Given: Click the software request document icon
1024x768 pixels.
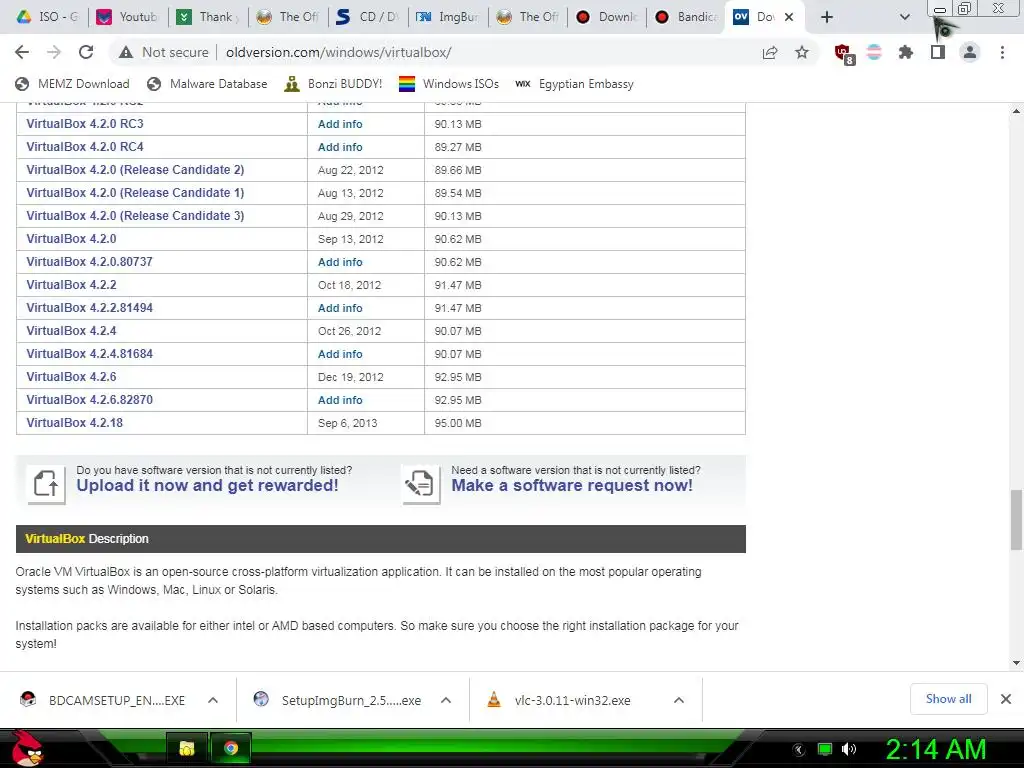Looking at the screenshot, I should pyautogui.click(x=421, y=485).
